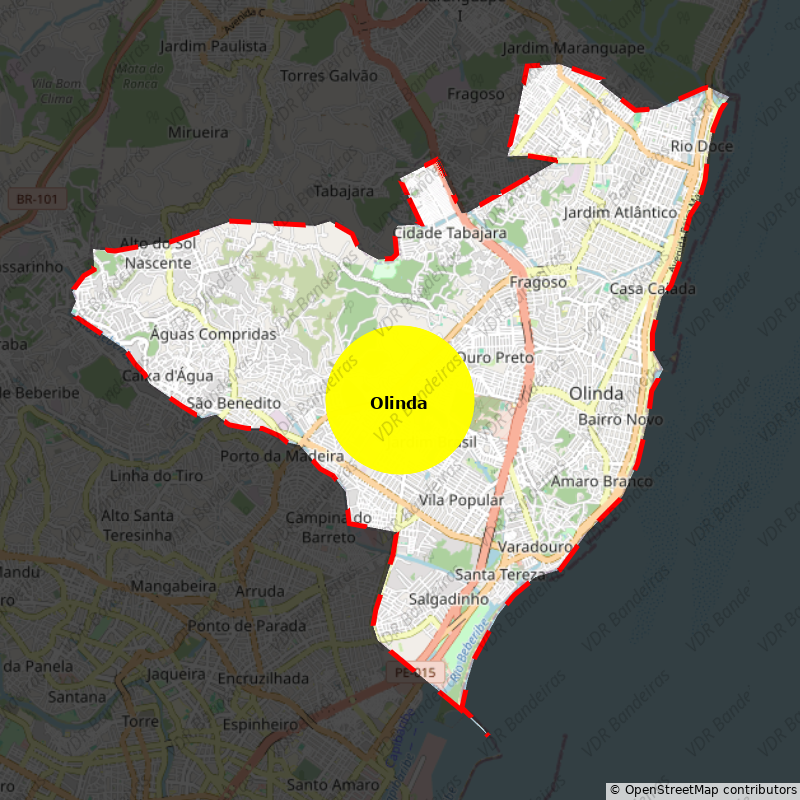Click the Amaro Branco label
This screenshot has height=800, width=800.
click(602, 481)
